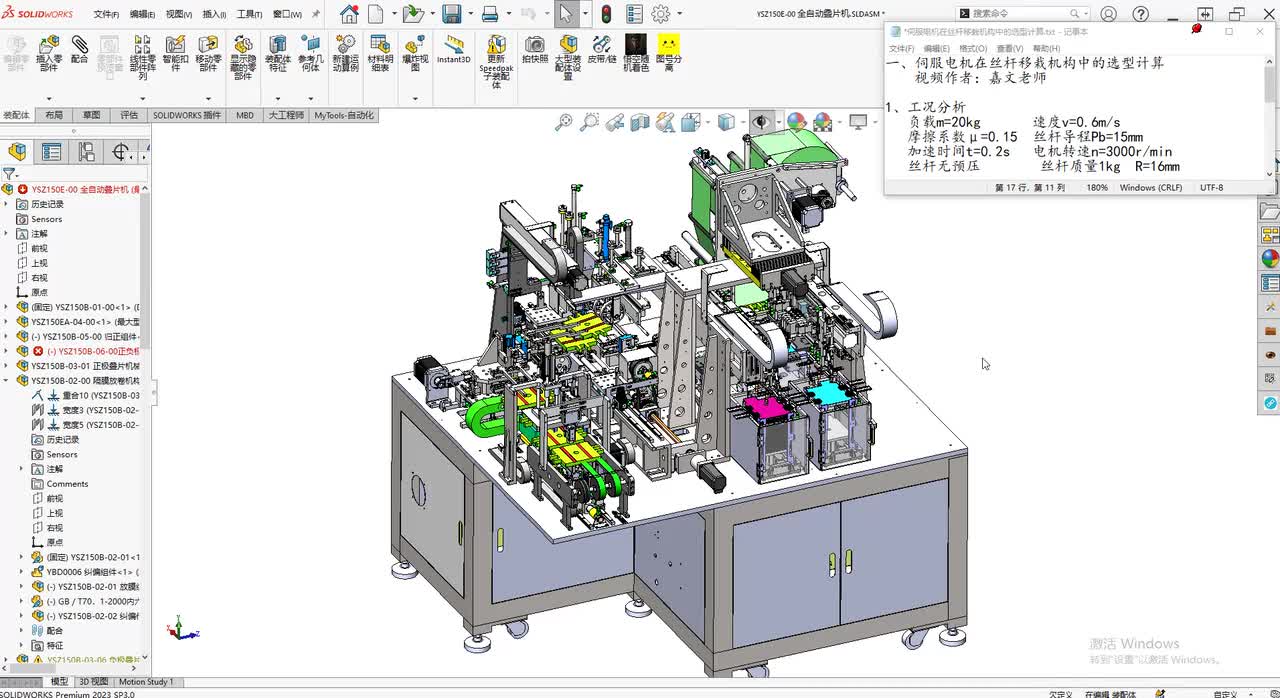Open the Options gear icon
The width and height of the screenshot is (1280, 698).
[661, 14]
